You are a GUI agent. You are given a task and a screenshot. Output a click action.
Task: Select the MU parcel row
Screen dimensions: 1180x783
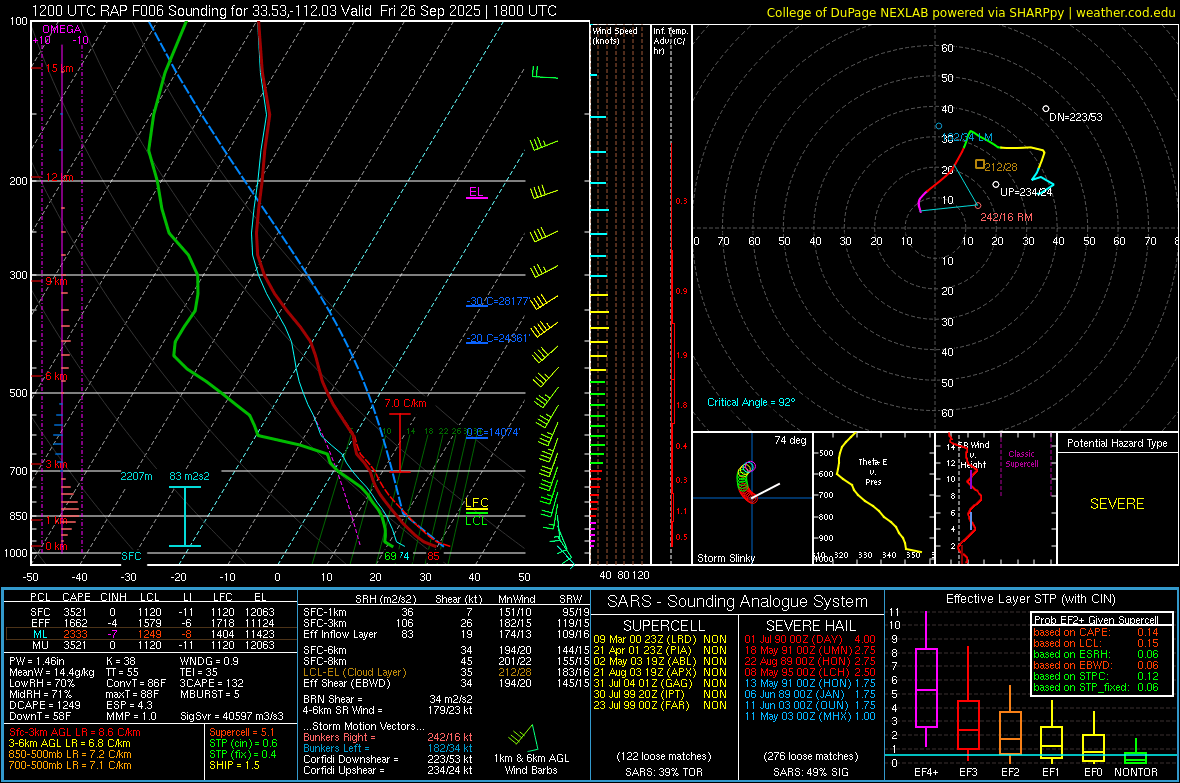click(x=152, y=644)
